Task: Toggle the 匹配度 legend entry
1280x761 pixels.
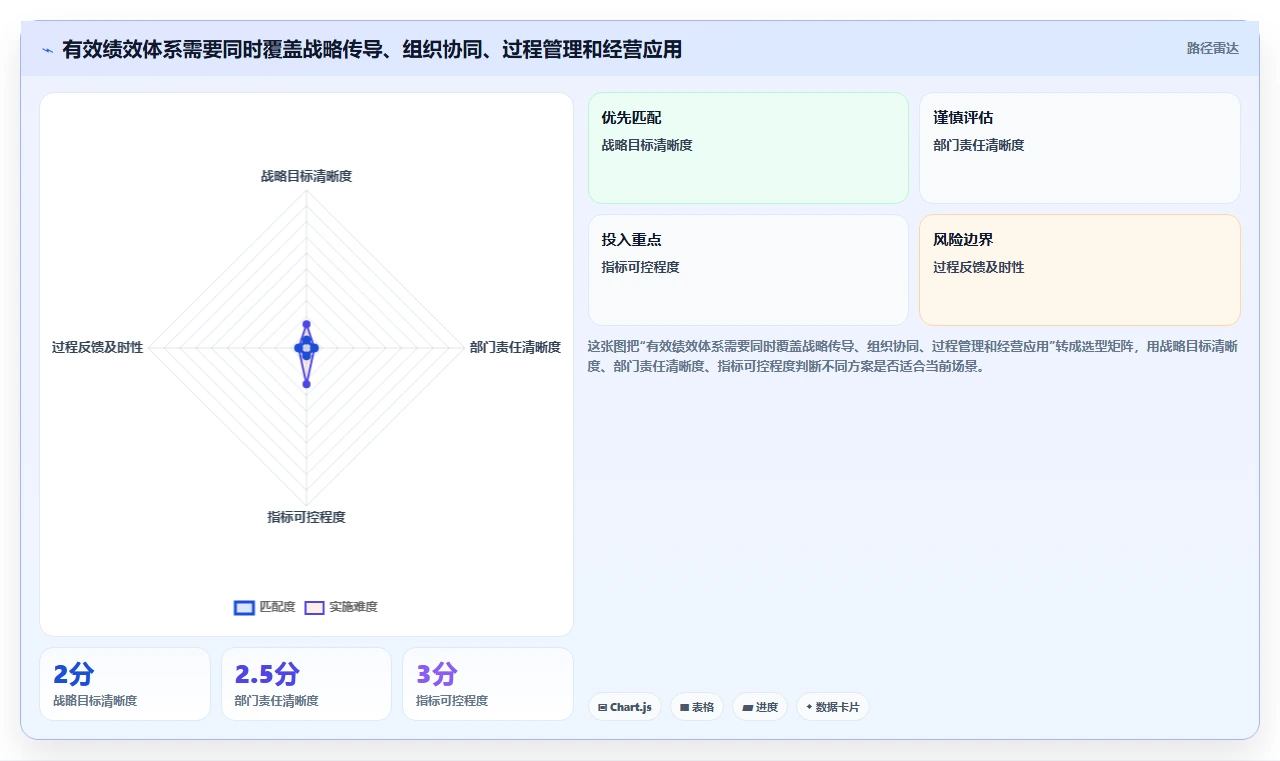Action: (265, 607)
